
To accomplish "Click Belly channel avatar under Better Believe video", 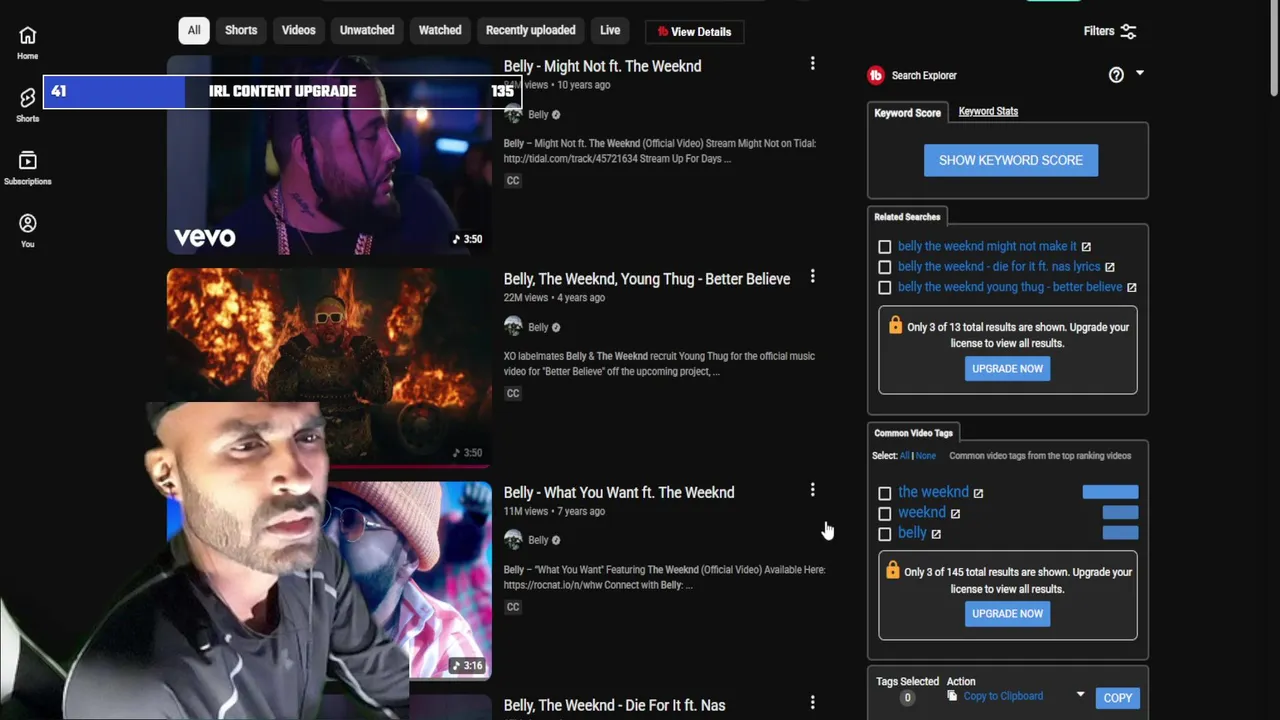I will (x=513, y=326).
